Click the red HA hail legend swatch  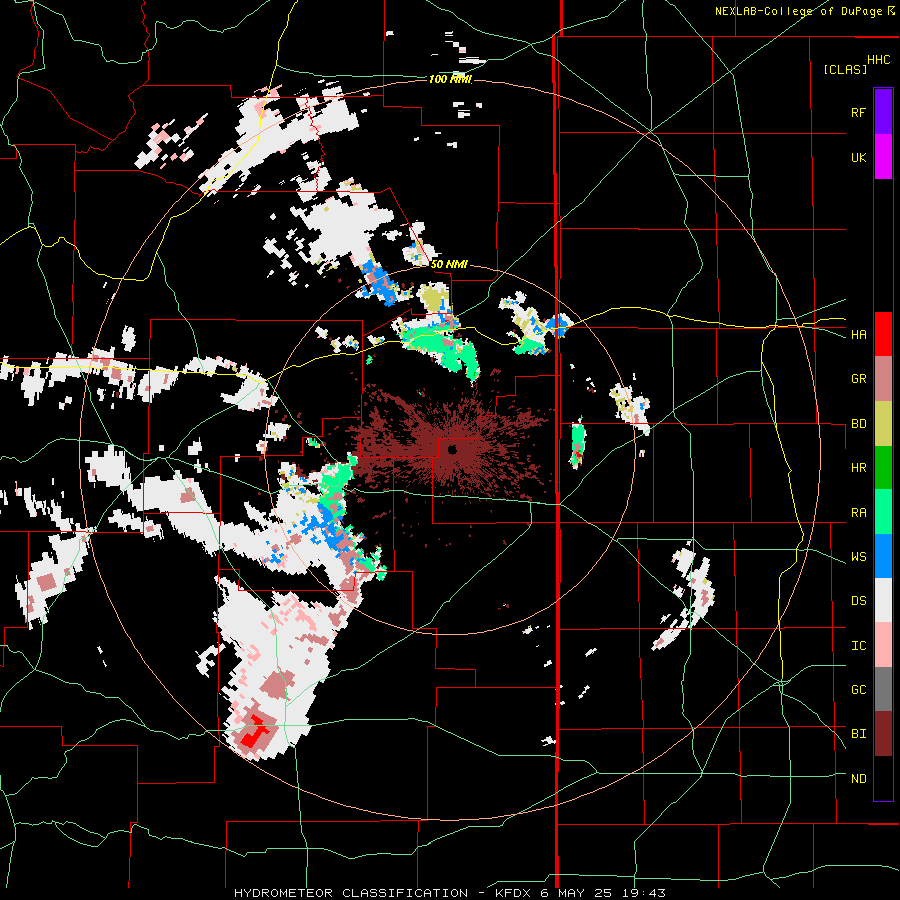coord(883,334)
